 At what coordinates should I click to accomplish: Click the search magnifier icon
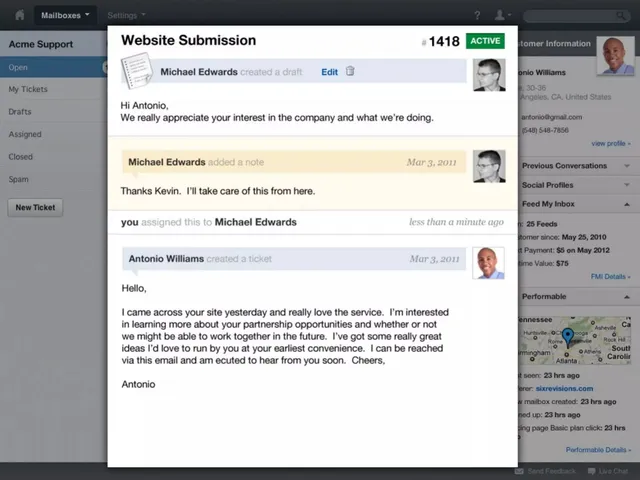[x=621, y=16]
